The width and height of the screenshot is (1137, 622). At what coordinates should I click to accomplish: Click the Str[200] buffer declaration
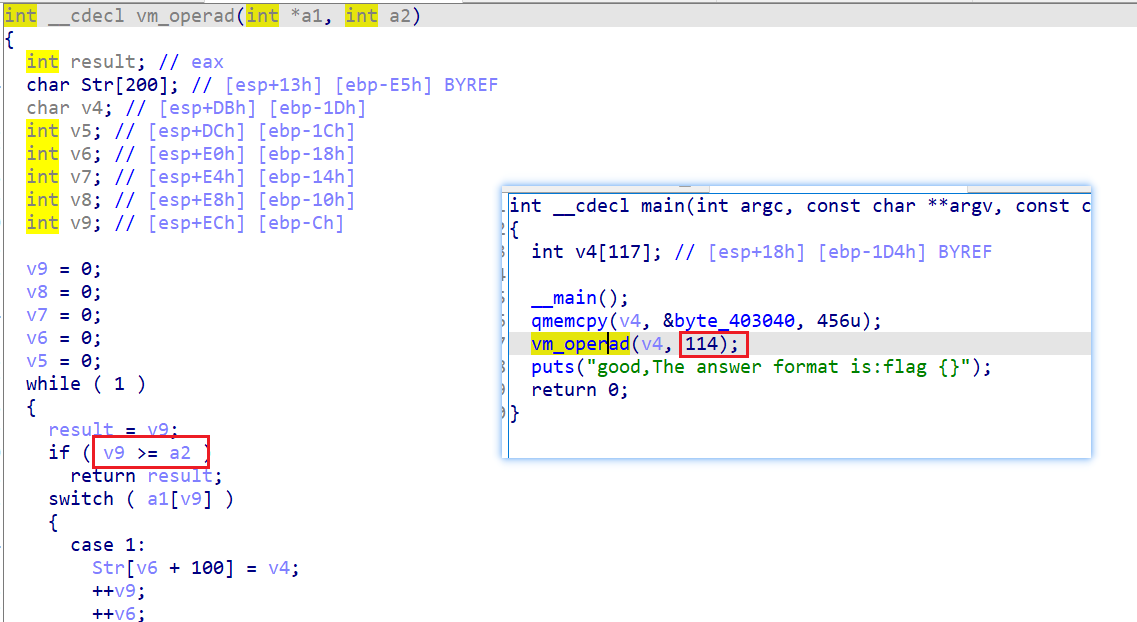point(102,85)
